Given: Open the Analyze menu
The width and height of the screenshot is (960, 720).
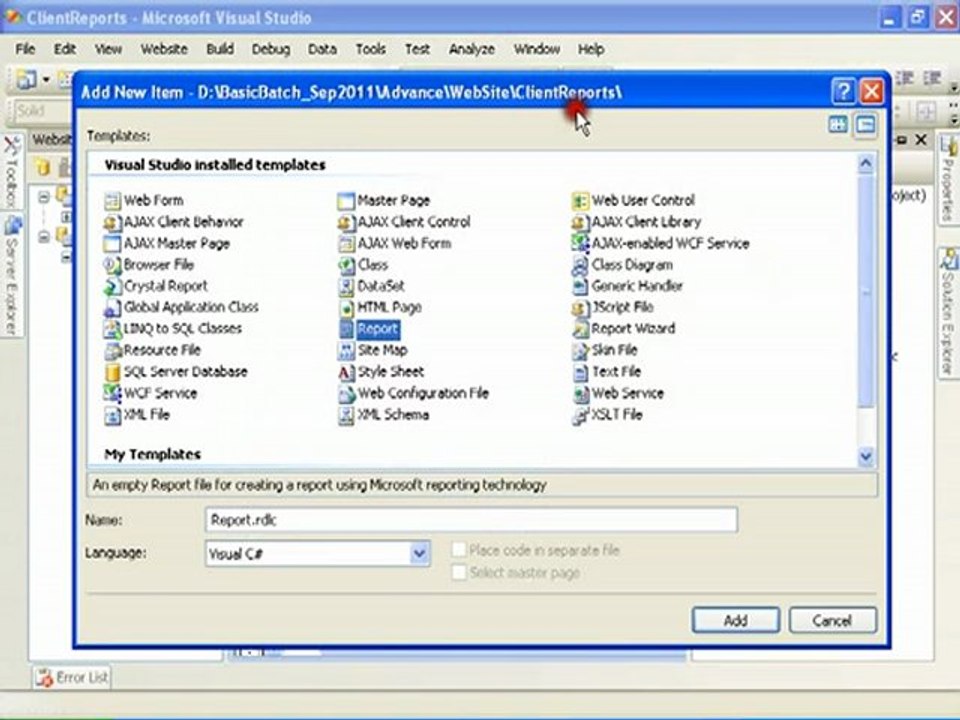Looking at the screenshot, I should pos(471,49).
